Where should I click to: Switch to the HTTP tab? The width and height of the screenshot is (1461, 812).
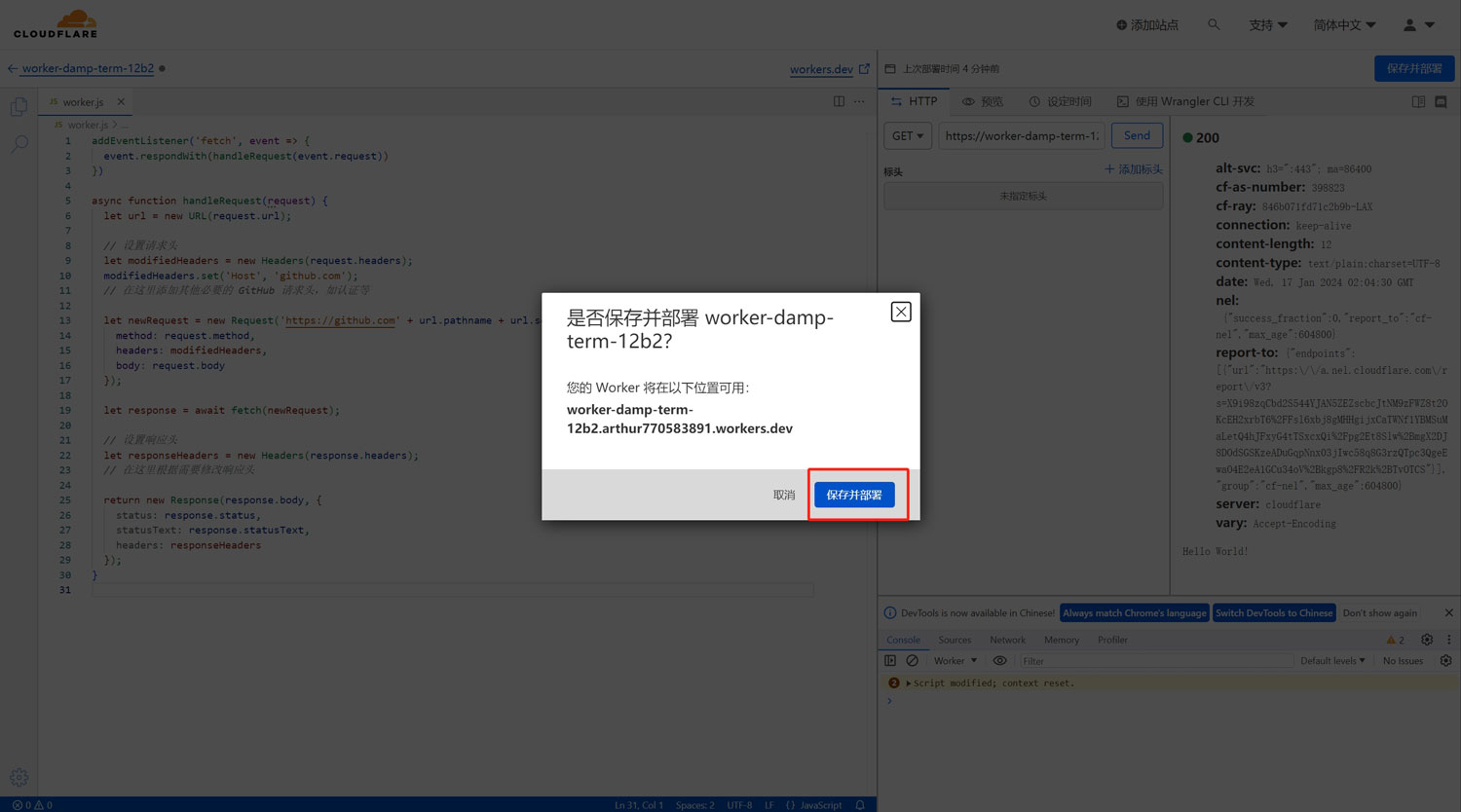[x=914, y=101]
